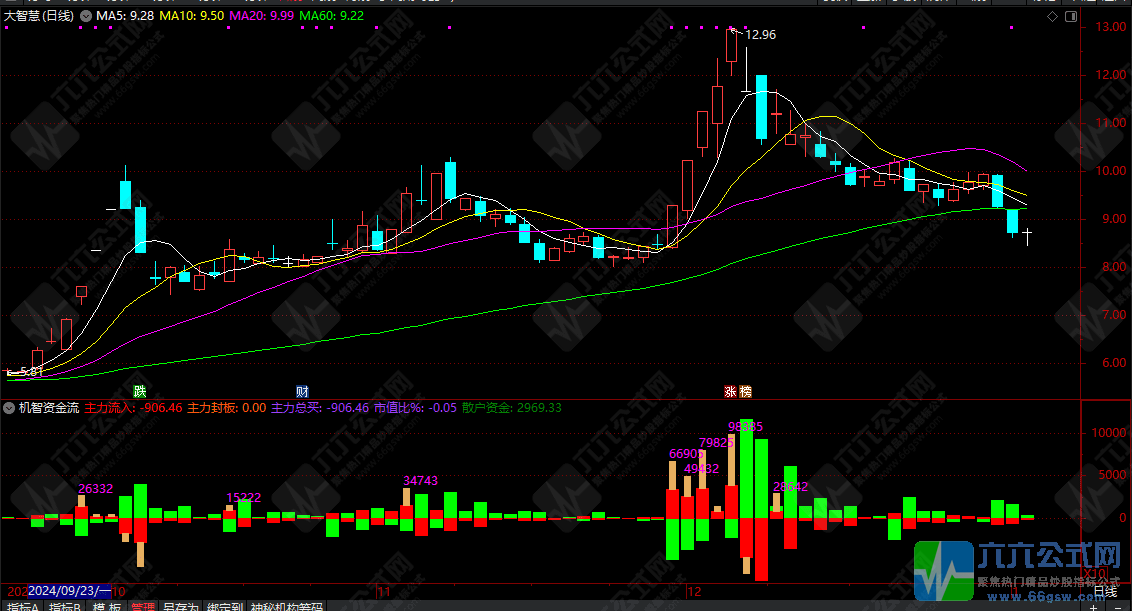Click the 管理 button

pos(143,606)
